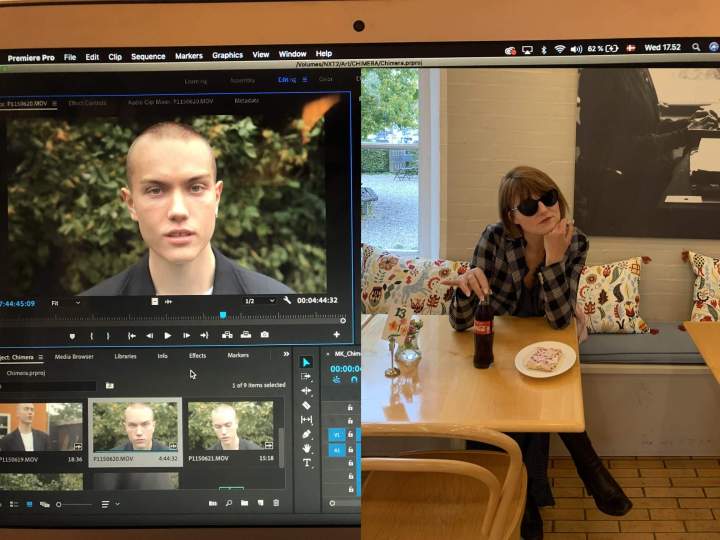The image size is (720, 540).
Task: Switch project panel to list view
Action: (x=15, y=504)
